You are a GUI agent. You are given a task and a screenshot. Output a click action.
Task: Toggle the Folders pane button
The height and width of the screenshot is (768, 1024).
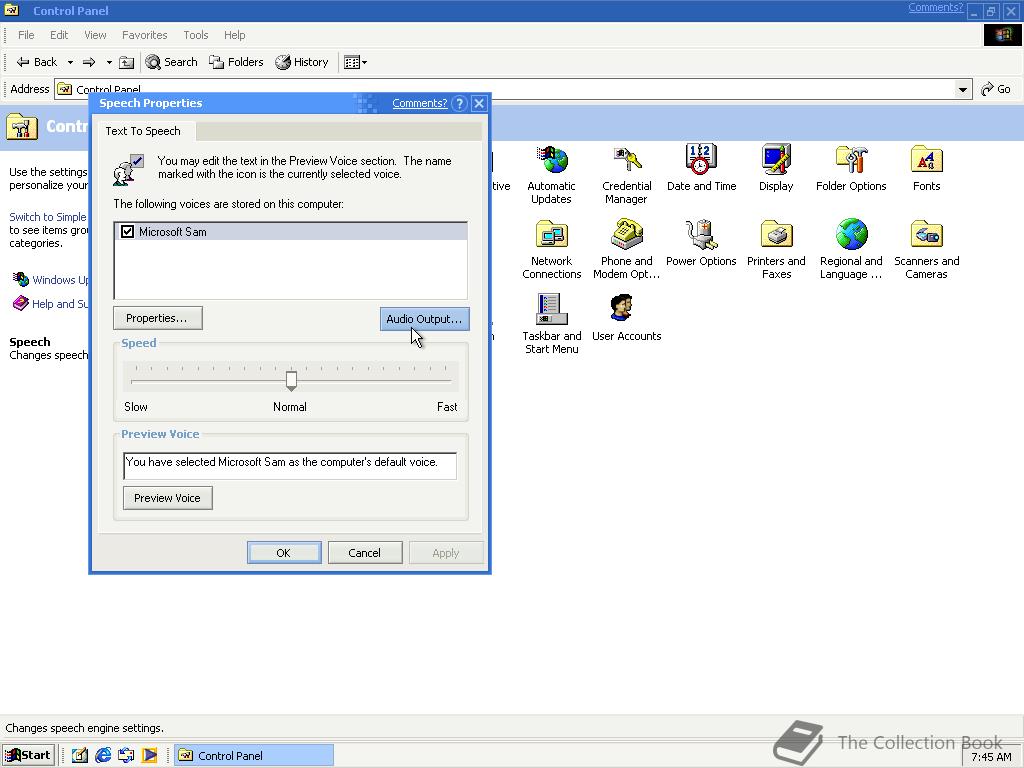coord(236,62)
